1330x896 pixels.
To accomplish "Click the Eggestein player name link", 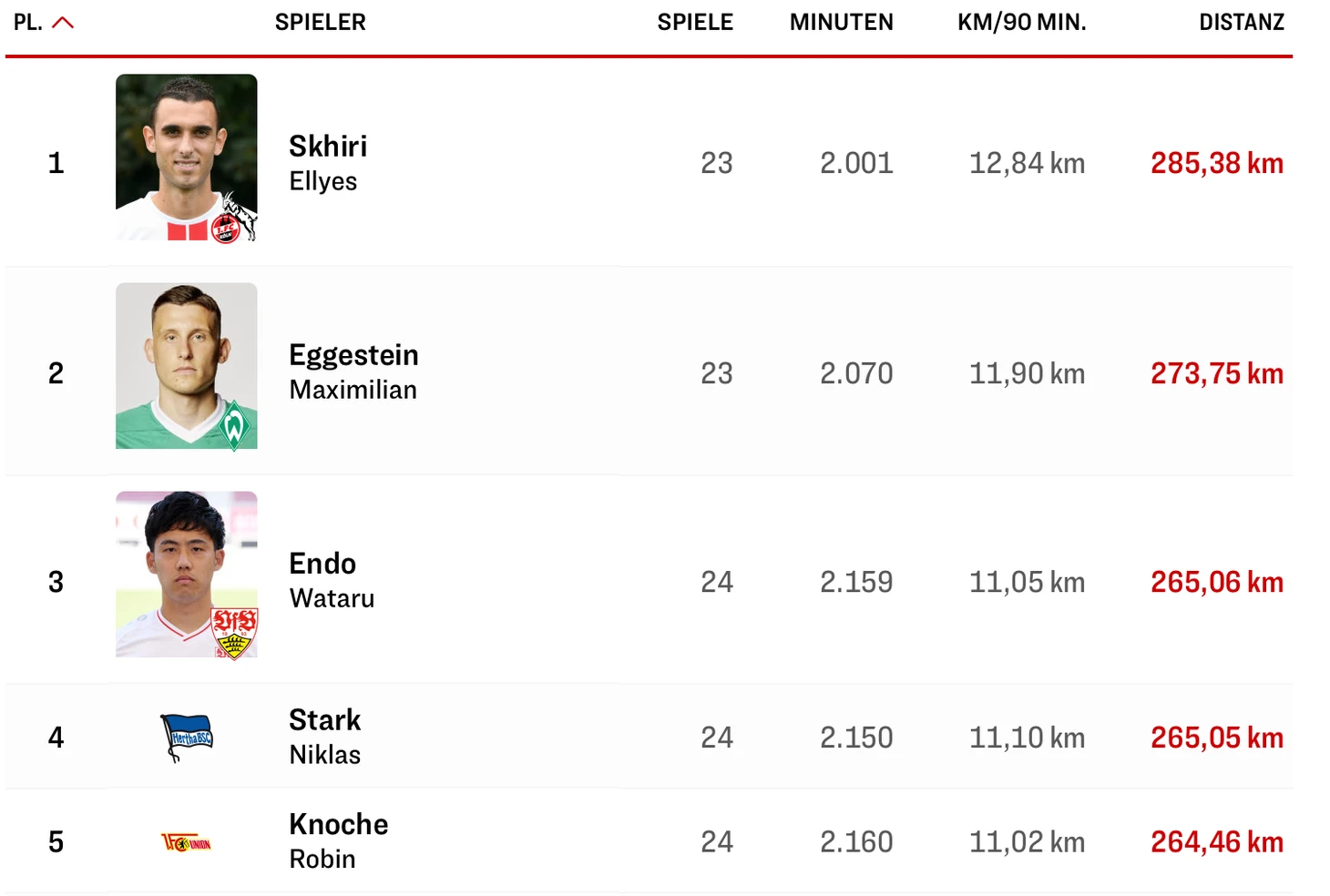I will tap(353, 356).
